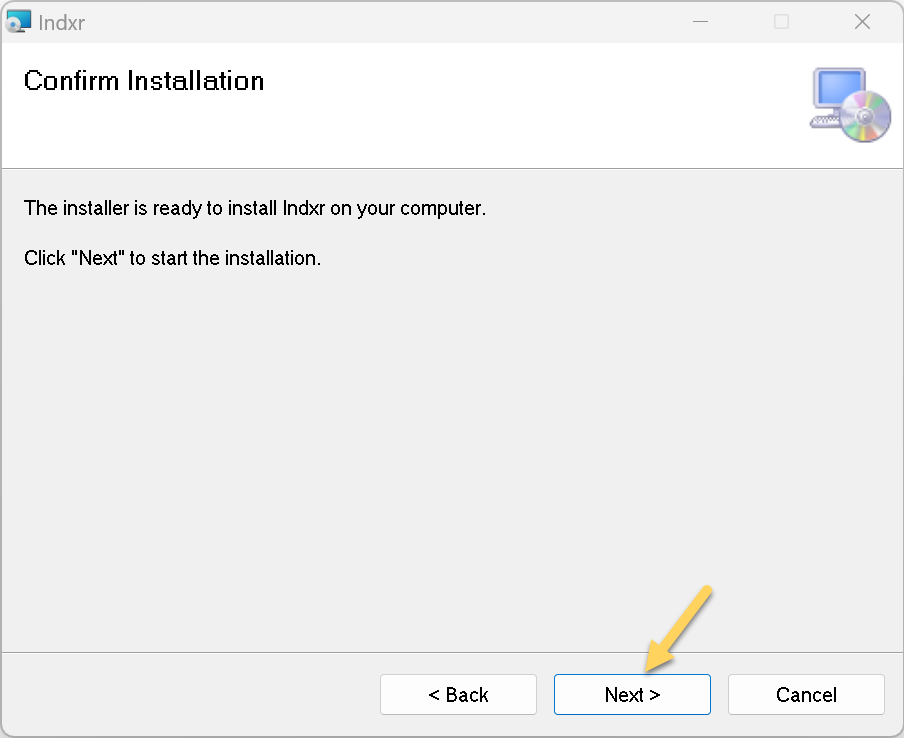Screen dimensions: 904x738
Task: Abort the setup with the Cancel button
Action: (x=806, y=695)
